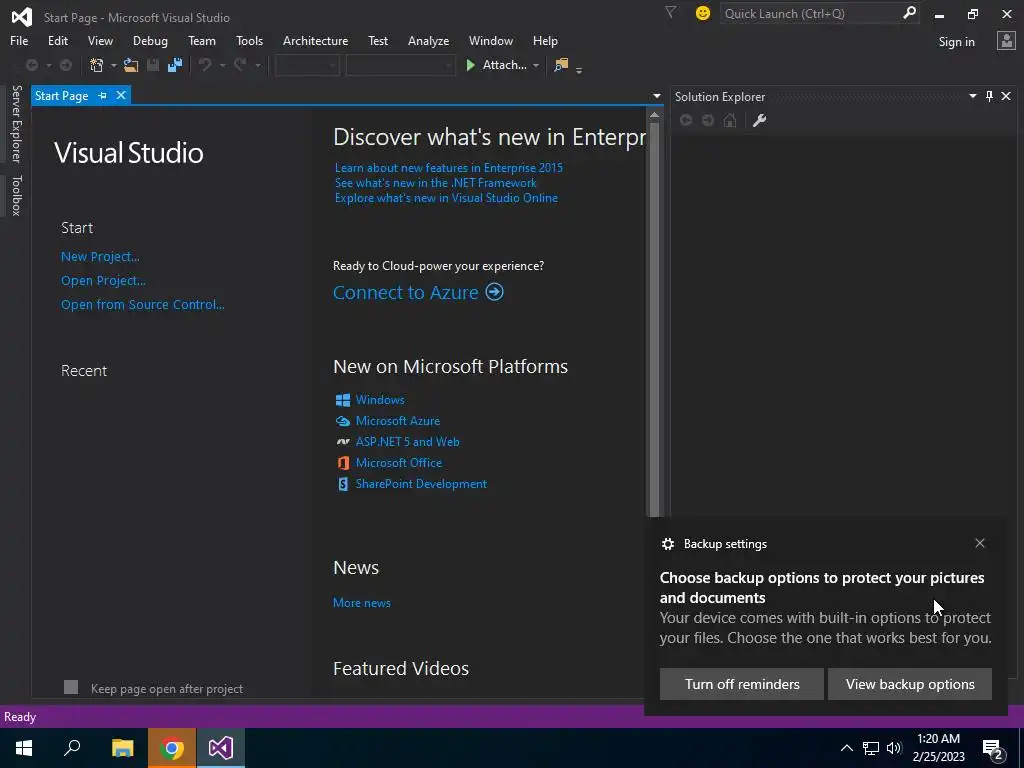
Task: Click the Connect to Azure arrow circle
Action: point(494,291)
